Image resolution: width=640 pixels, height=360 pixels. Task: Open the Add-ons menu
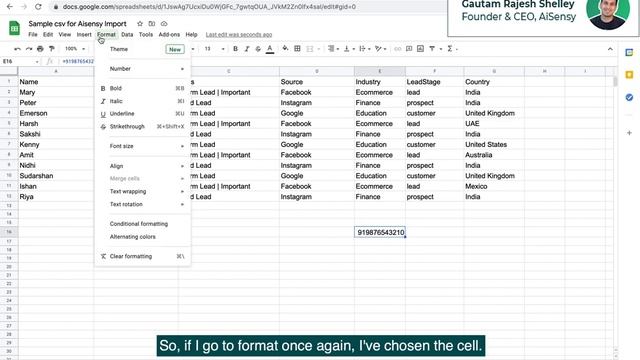(x=169, y=35)
